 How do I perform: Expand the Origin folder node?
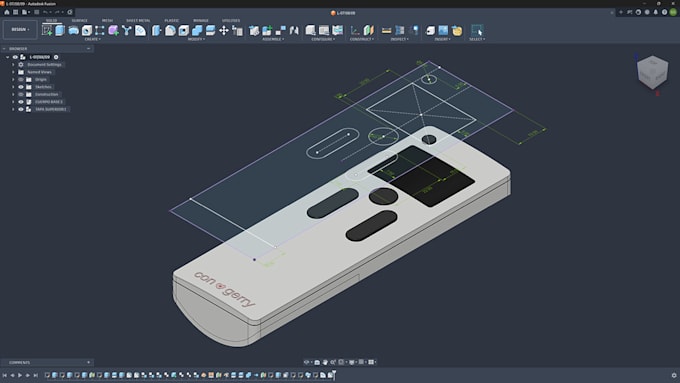(13, 79)
